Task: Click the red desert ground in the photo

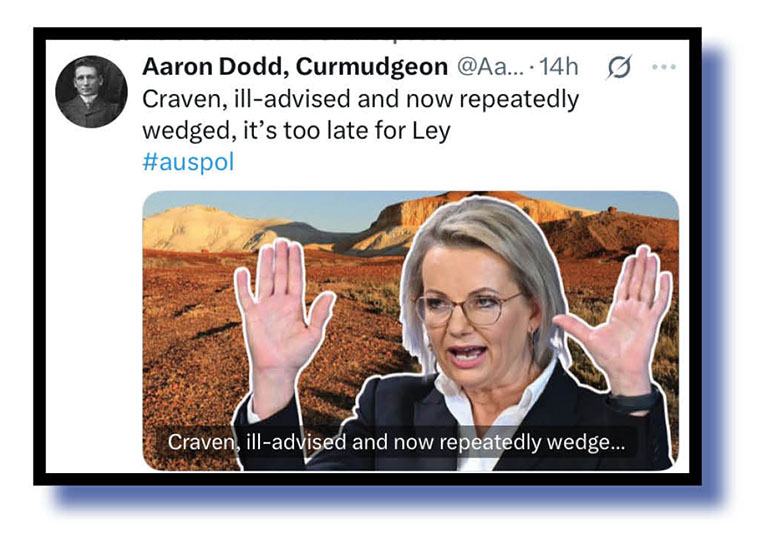Action: [x=195, y=341]
